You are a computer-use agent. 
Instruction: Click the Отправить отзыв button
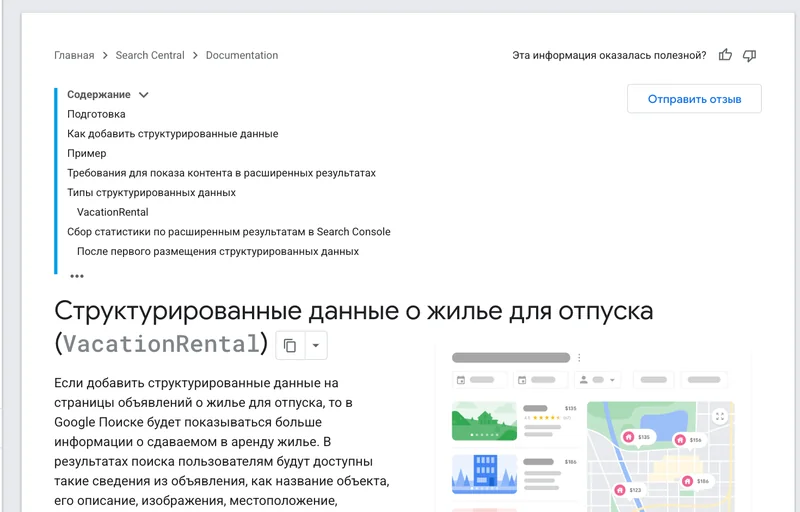pos(694,99)
